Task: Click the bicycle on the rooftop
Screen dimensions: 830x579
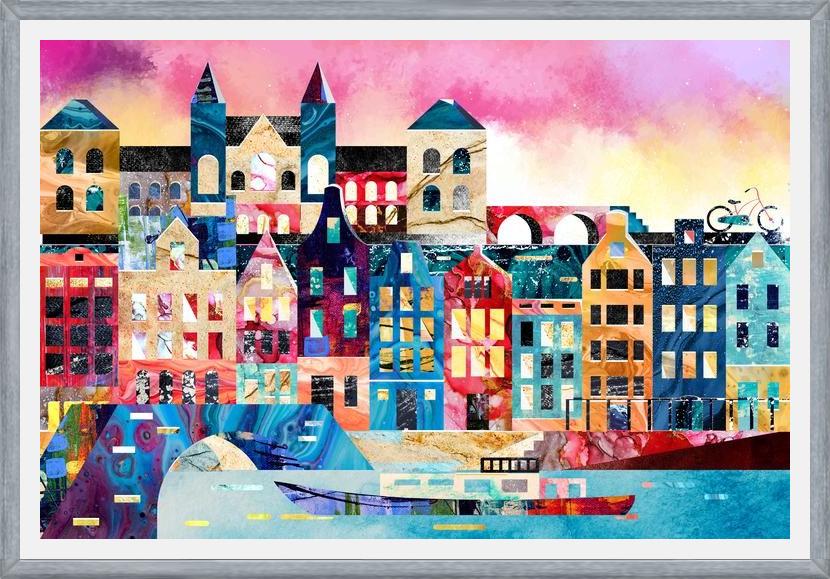Action: point(743,212)
